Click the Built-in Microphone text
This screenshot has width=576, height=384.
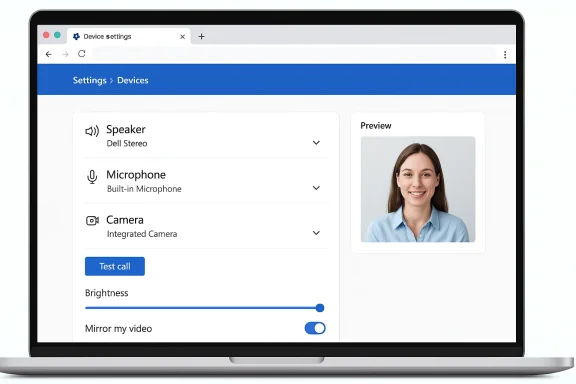[x=144, y=189]
